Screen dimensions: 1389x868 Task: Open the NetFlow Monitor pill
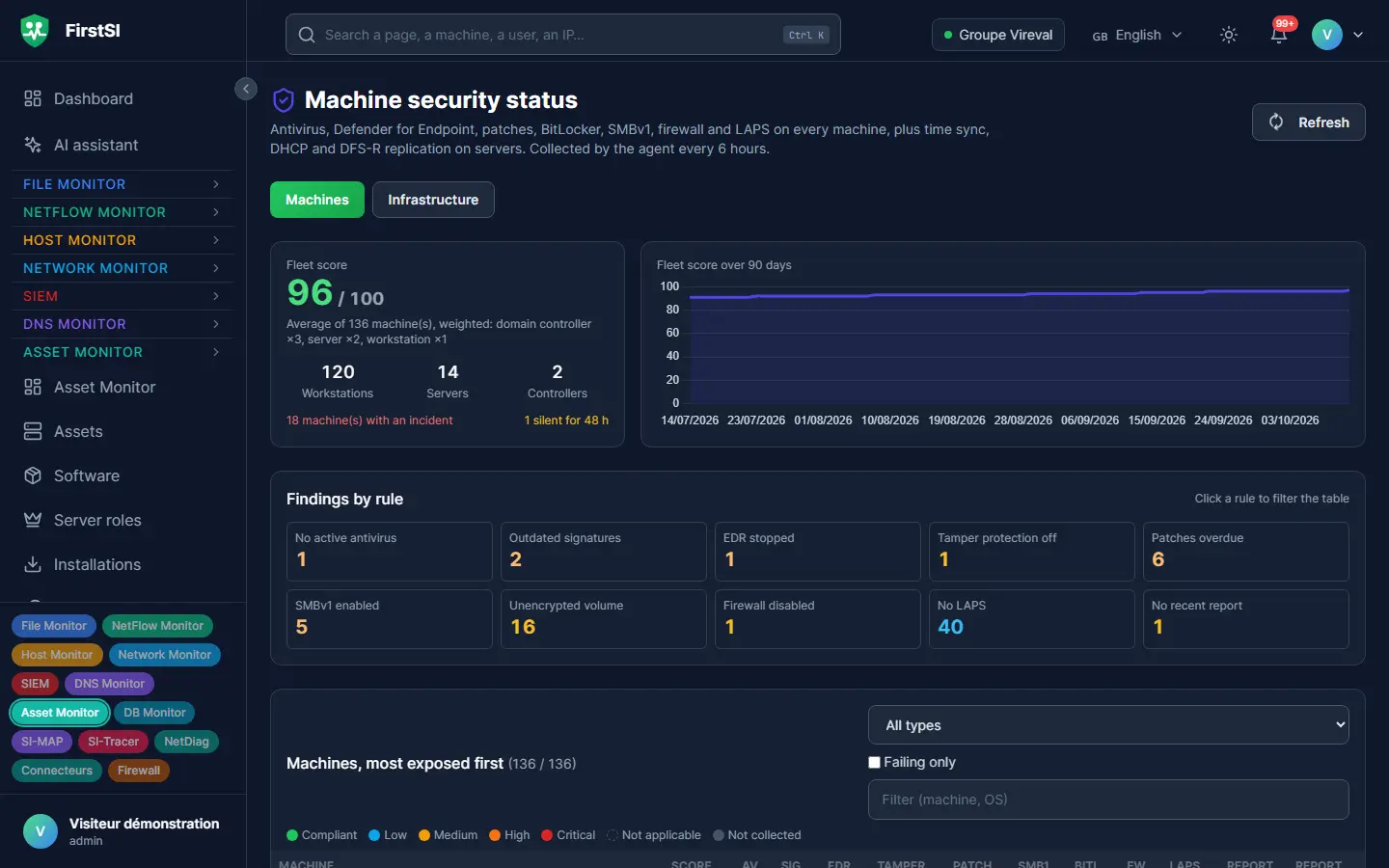157,626
